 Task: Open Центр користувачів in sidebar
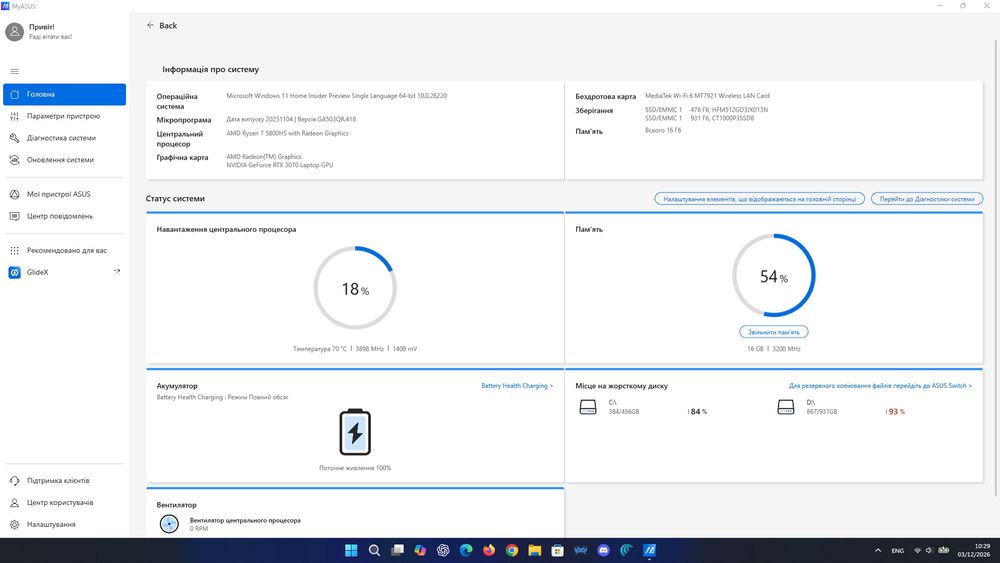click(64, 502)
